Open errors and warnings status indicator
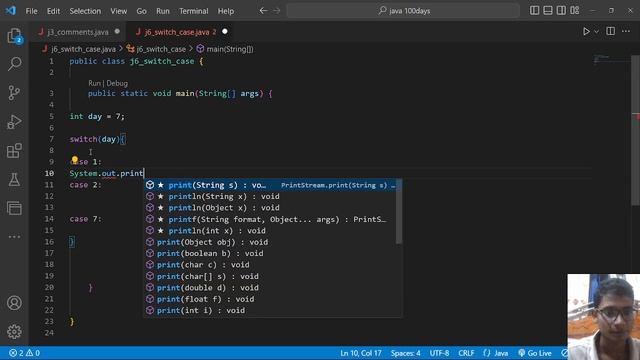The height and width of the screenshot is (360, 640). pyautogui.click(x=24, y=353)
